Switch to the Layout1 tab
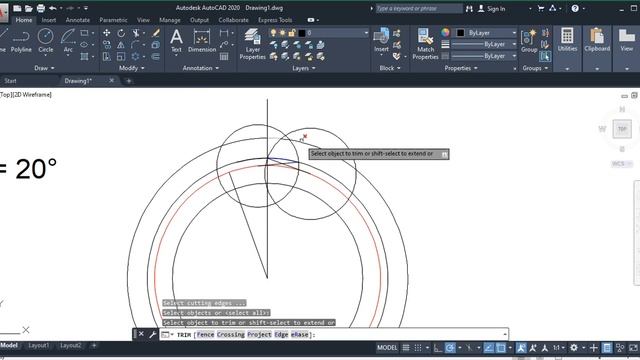 pyautogui.click(x=38, y=346)
